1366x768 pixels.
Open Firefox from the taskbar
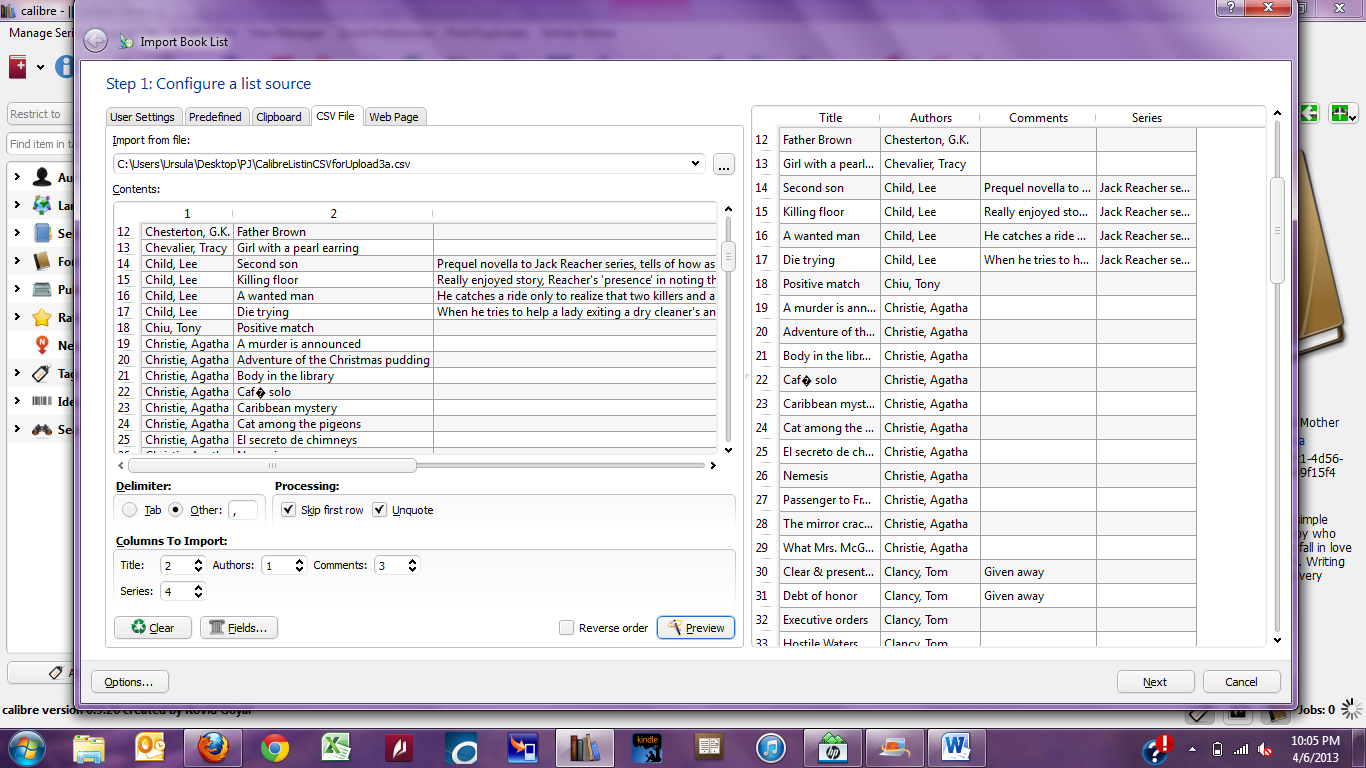click(x=213, y=747)
